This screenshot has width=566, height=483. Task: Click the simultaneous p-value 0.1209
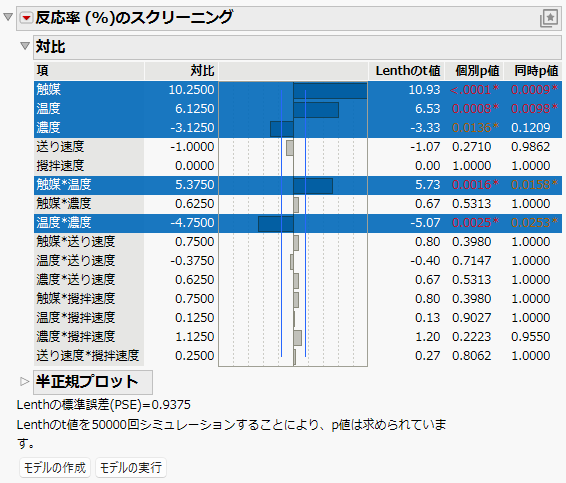531,128
